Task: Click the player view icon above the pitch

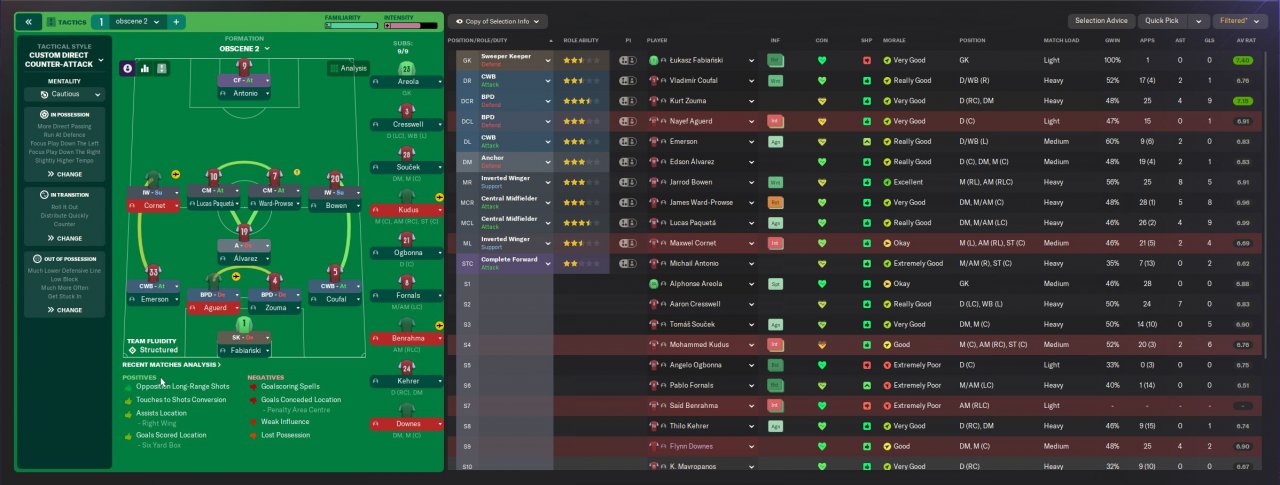Action: [128, 68]
